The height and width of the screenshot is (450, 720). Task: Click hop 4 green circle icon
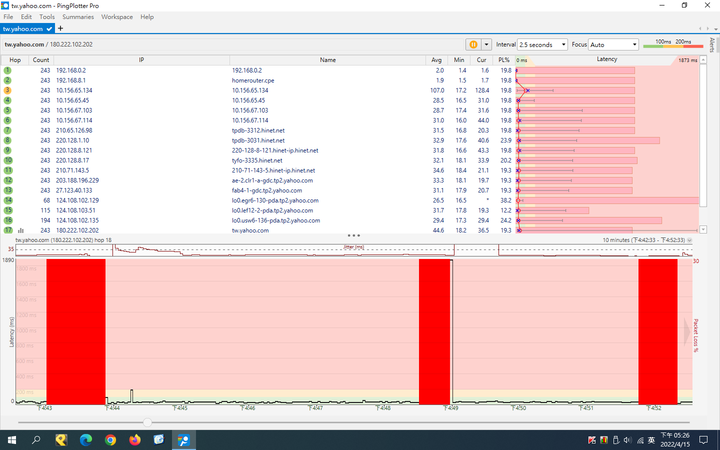click(x=7, y=100)
